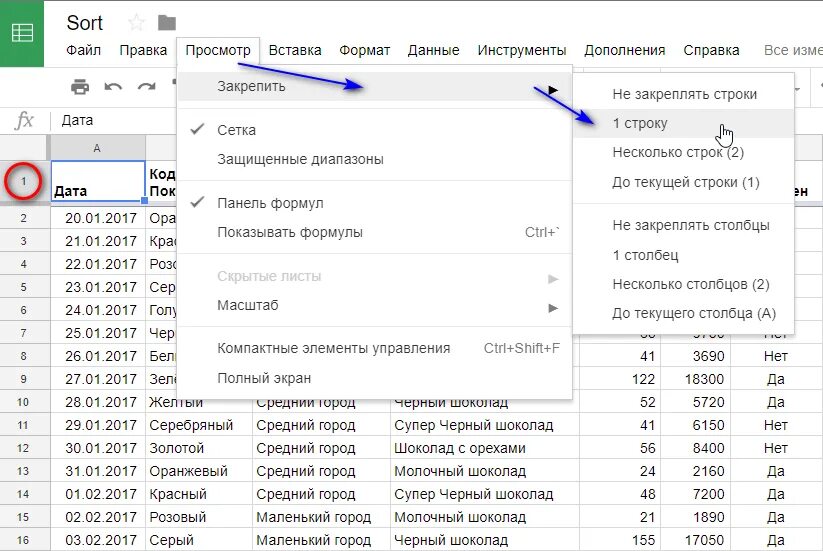This screenshot has width=823, height=551.
Task: Click Компактные элементы управления entry
Action: (x=375, y=348)
